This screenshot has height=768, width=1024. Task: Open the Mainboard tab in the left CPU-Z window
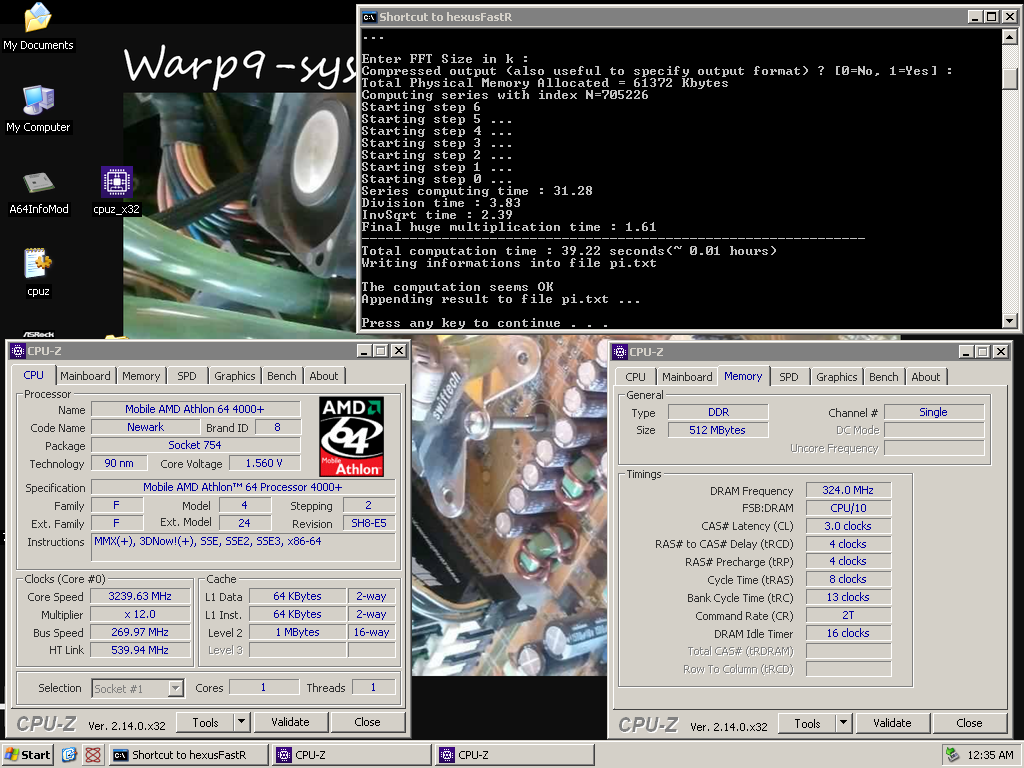pyautogui.click(x=86, y=376)
